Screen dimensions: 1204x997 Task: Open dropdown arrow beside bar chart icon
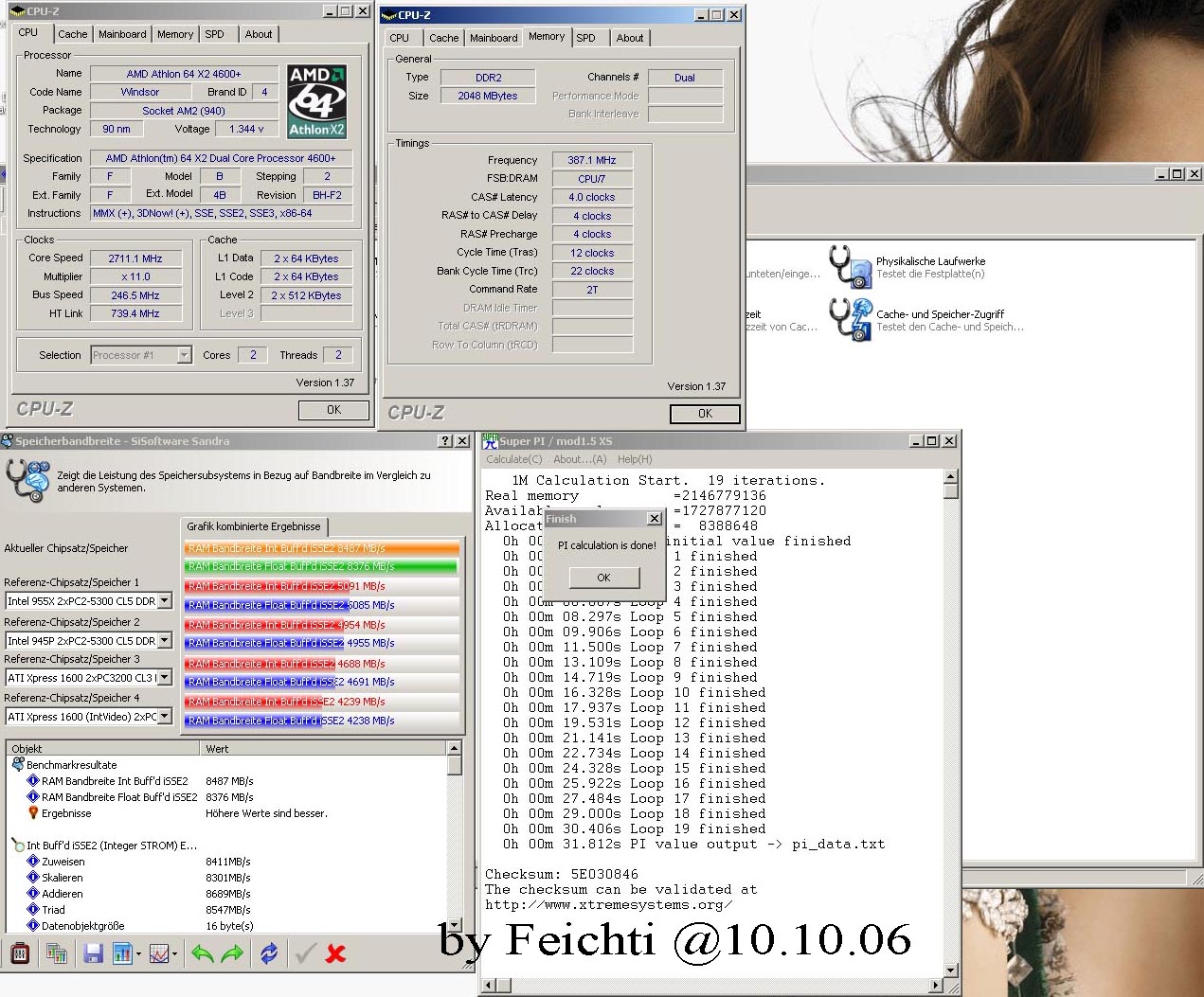(x=138, y=954)
